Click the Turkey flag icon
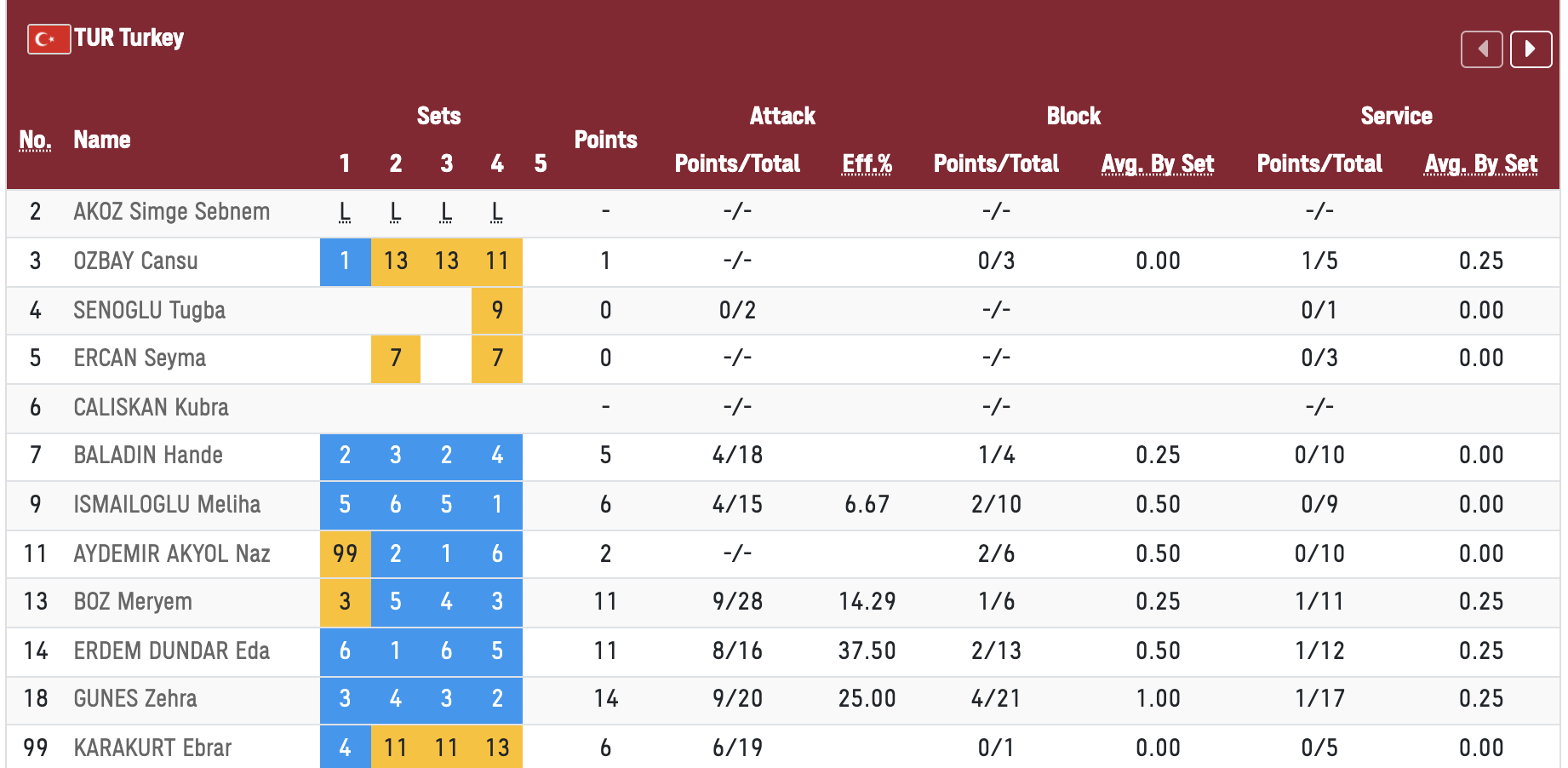The width and height of the screenshot is (1568, 768). coord(49,39)
